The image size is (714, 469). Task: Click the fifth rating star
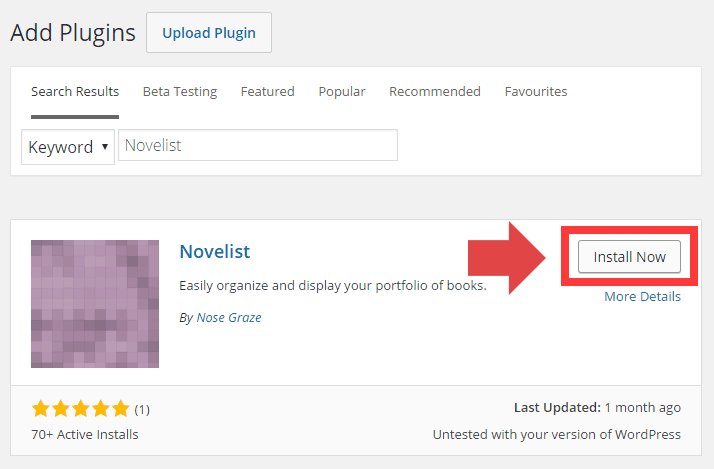[121, 408]
